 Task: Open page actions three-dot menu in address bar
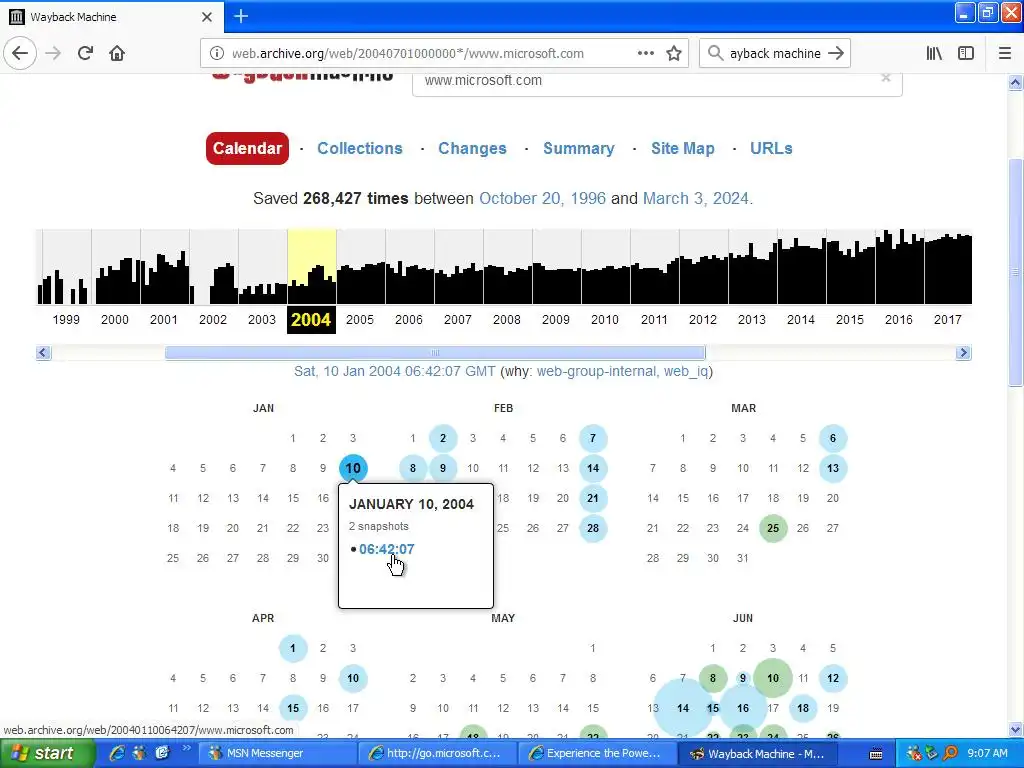pos(645,53)
